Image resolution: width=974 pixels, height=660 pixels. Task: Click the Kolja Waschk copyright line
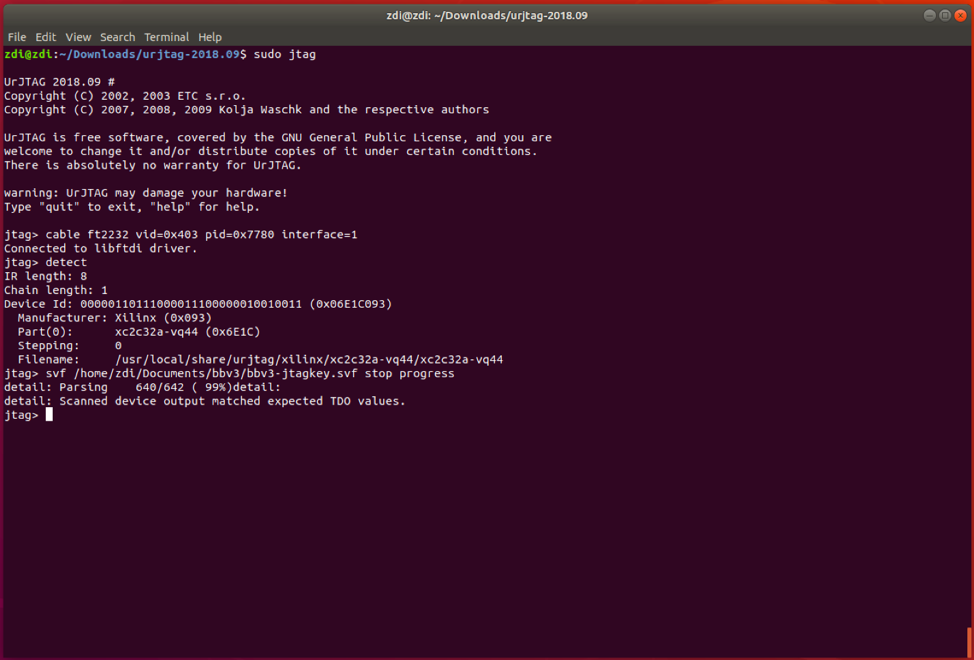[x=247, y=110]
